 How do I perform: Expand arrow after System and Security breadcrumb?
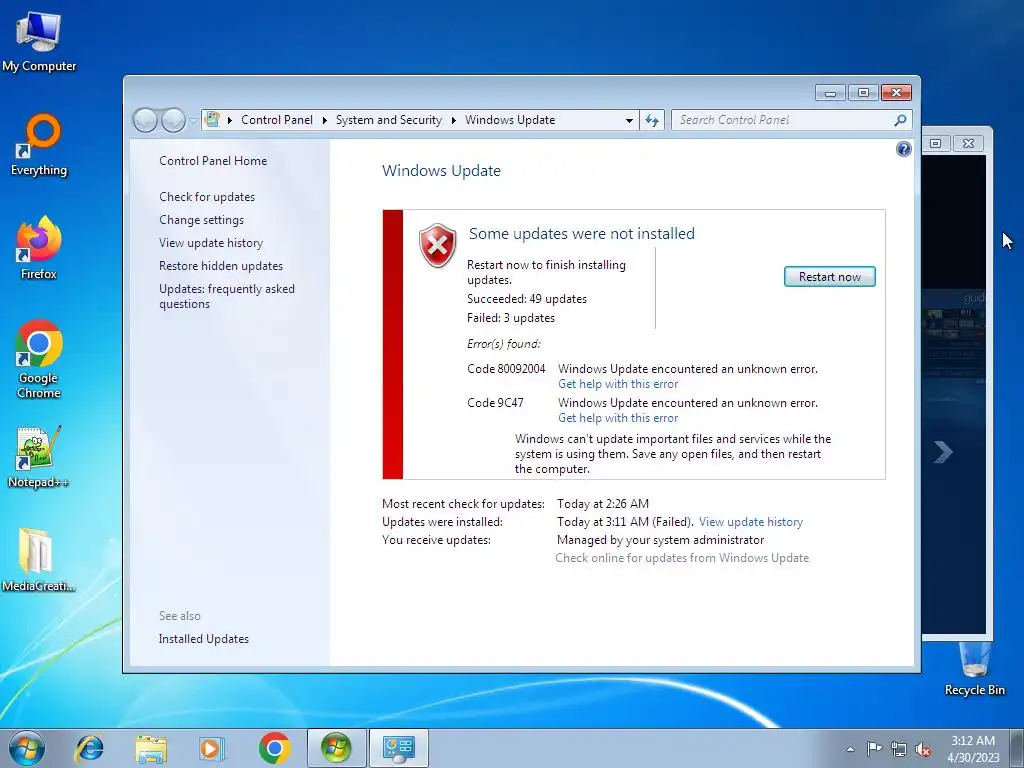pyautogui.click(x=453, y=120)
